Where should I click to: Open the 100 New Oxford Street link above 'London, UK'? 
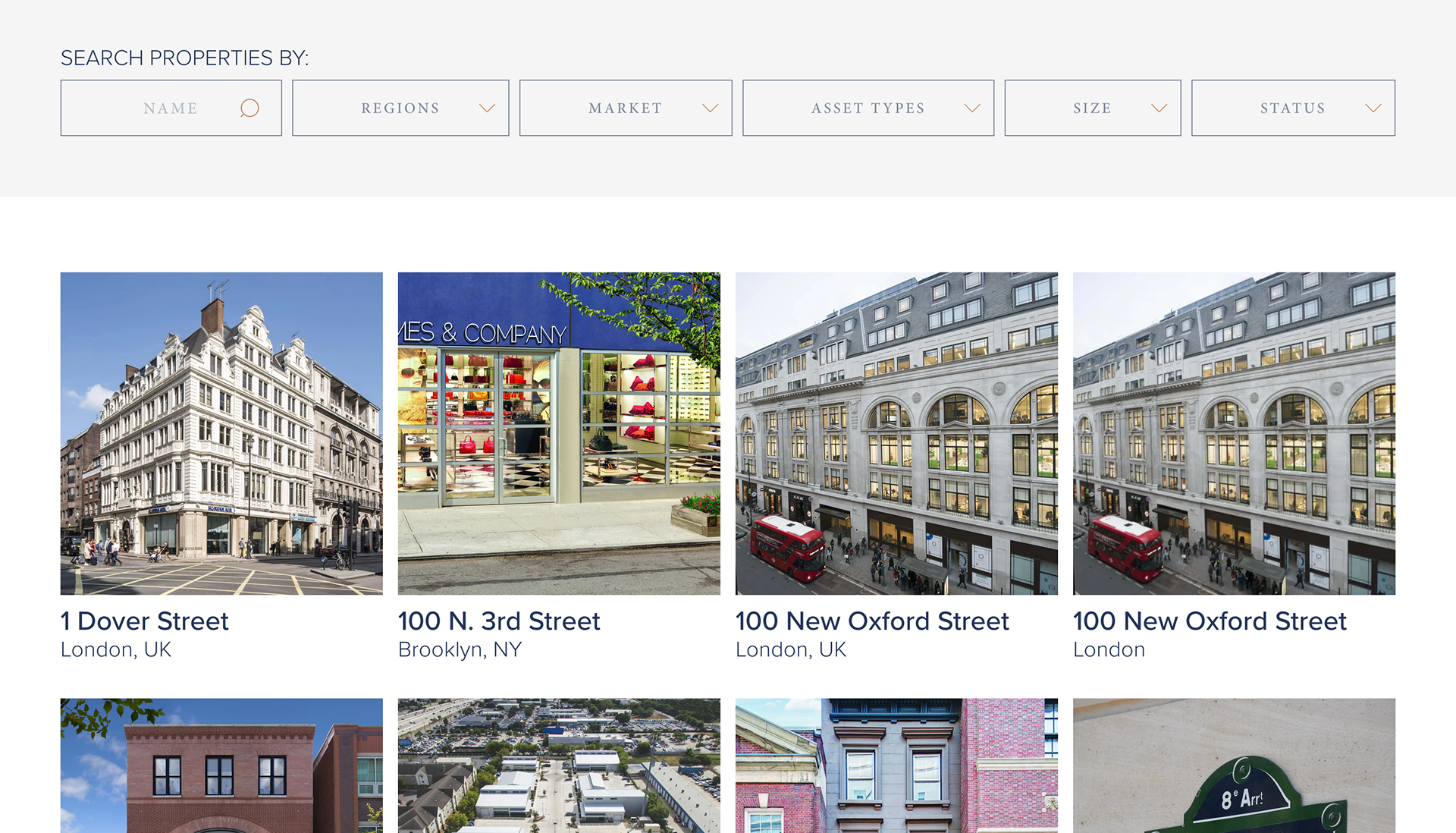pyautogui.click(x=872, y=621)
